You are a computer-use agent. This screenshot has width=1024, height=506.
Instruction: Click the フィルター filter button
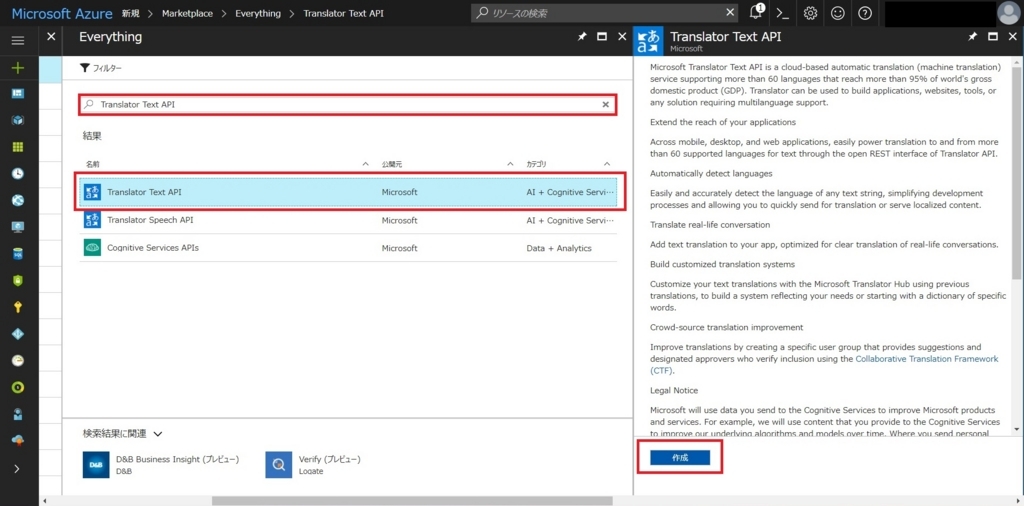(101, 68)
